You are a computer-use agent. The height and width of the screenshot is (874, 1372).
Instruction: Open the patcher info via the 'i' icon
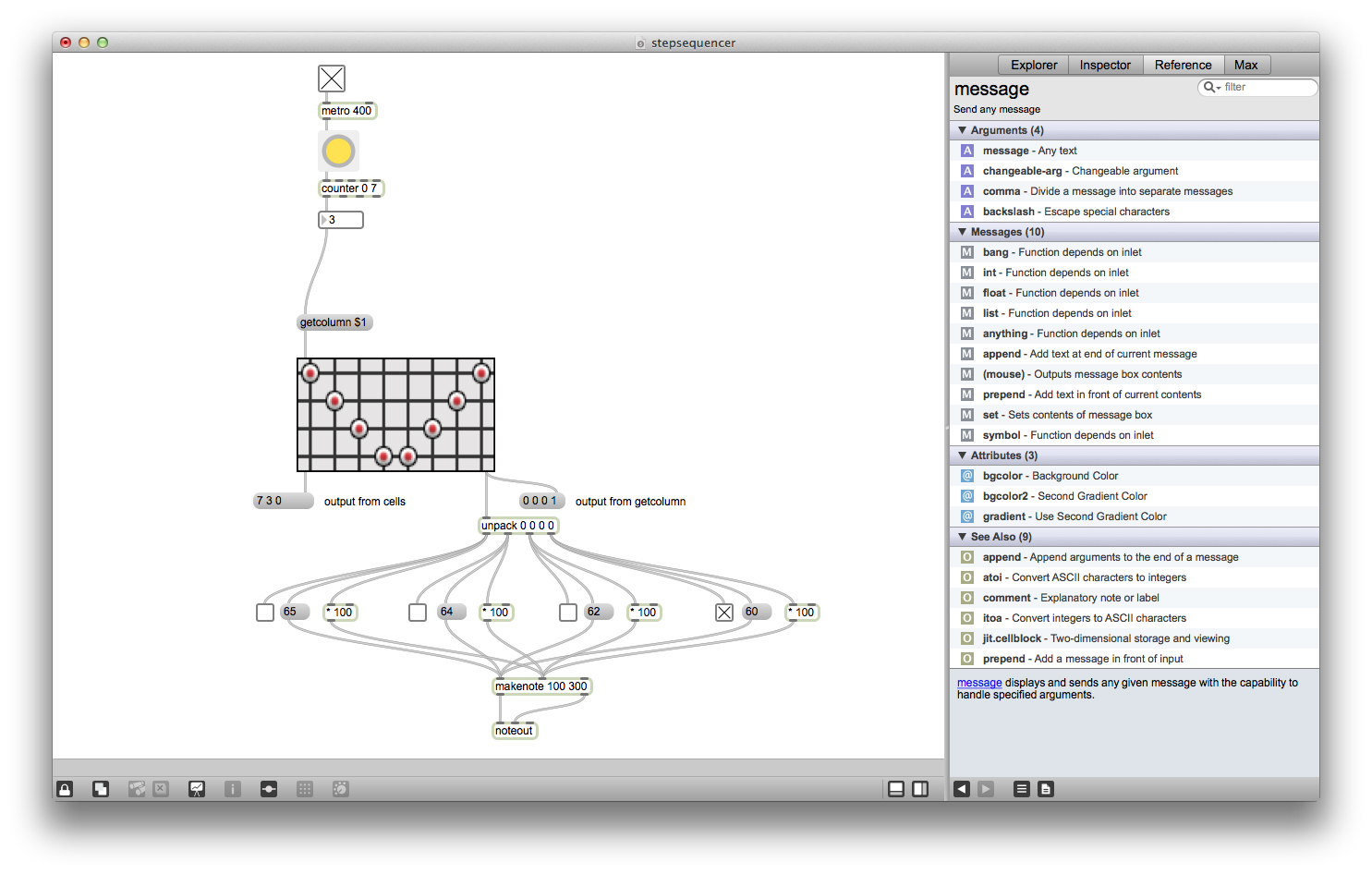coord(232,788)
